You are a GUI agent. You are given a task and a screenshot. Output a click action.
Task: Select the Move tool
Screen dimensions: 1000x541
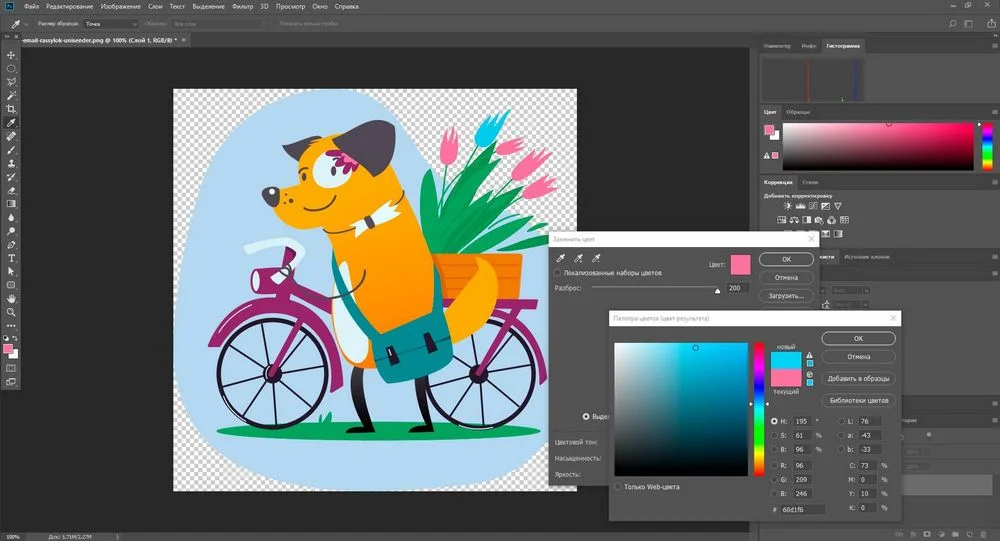point(11,55)
